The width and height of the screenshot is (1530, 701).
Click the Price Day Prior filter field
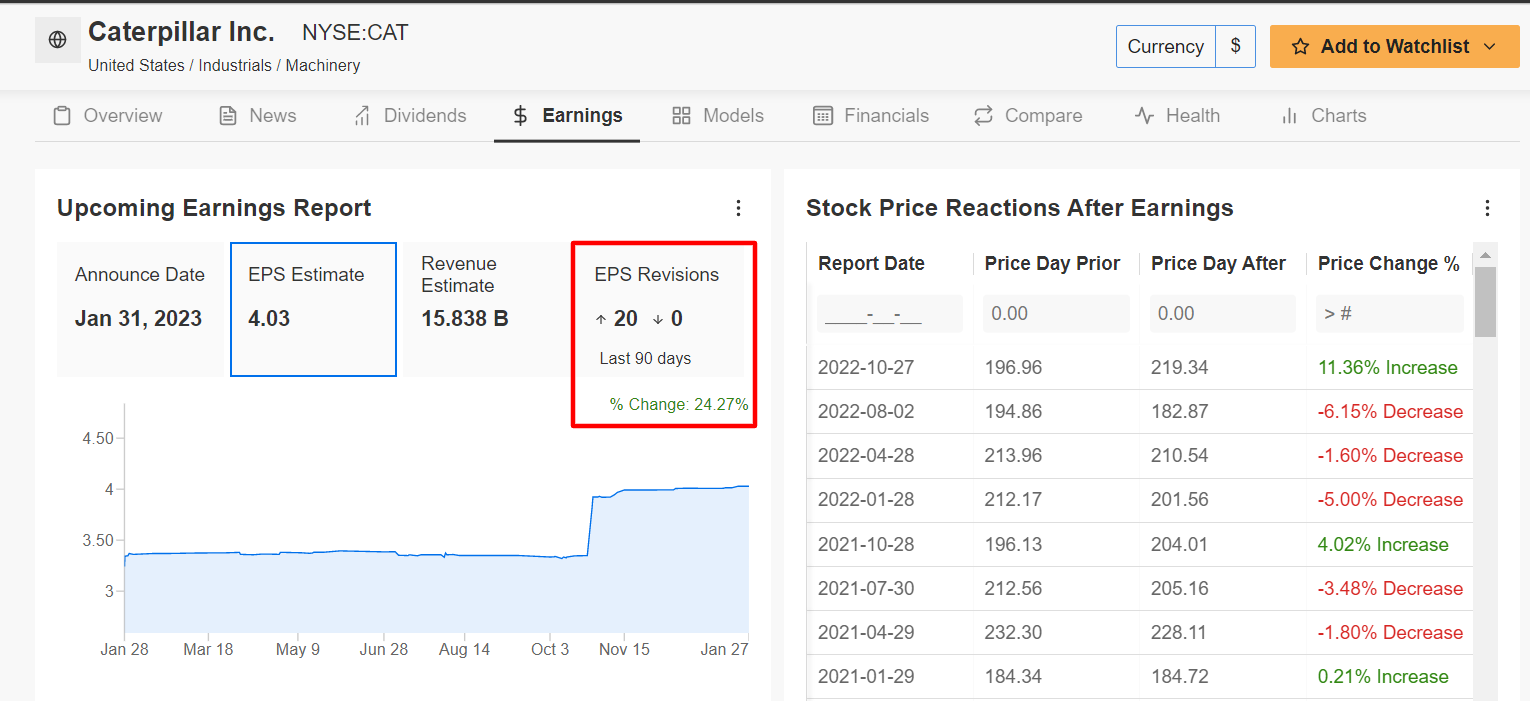coord(1056,314)
